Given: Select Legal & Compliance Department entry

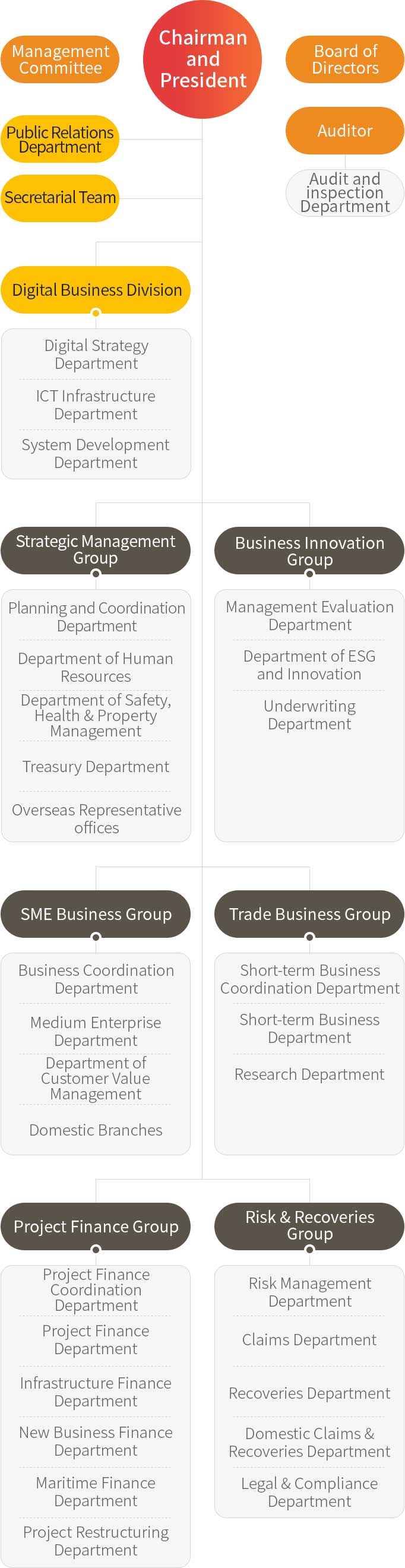Looking at the screenshot, I should click(309, 1493).
